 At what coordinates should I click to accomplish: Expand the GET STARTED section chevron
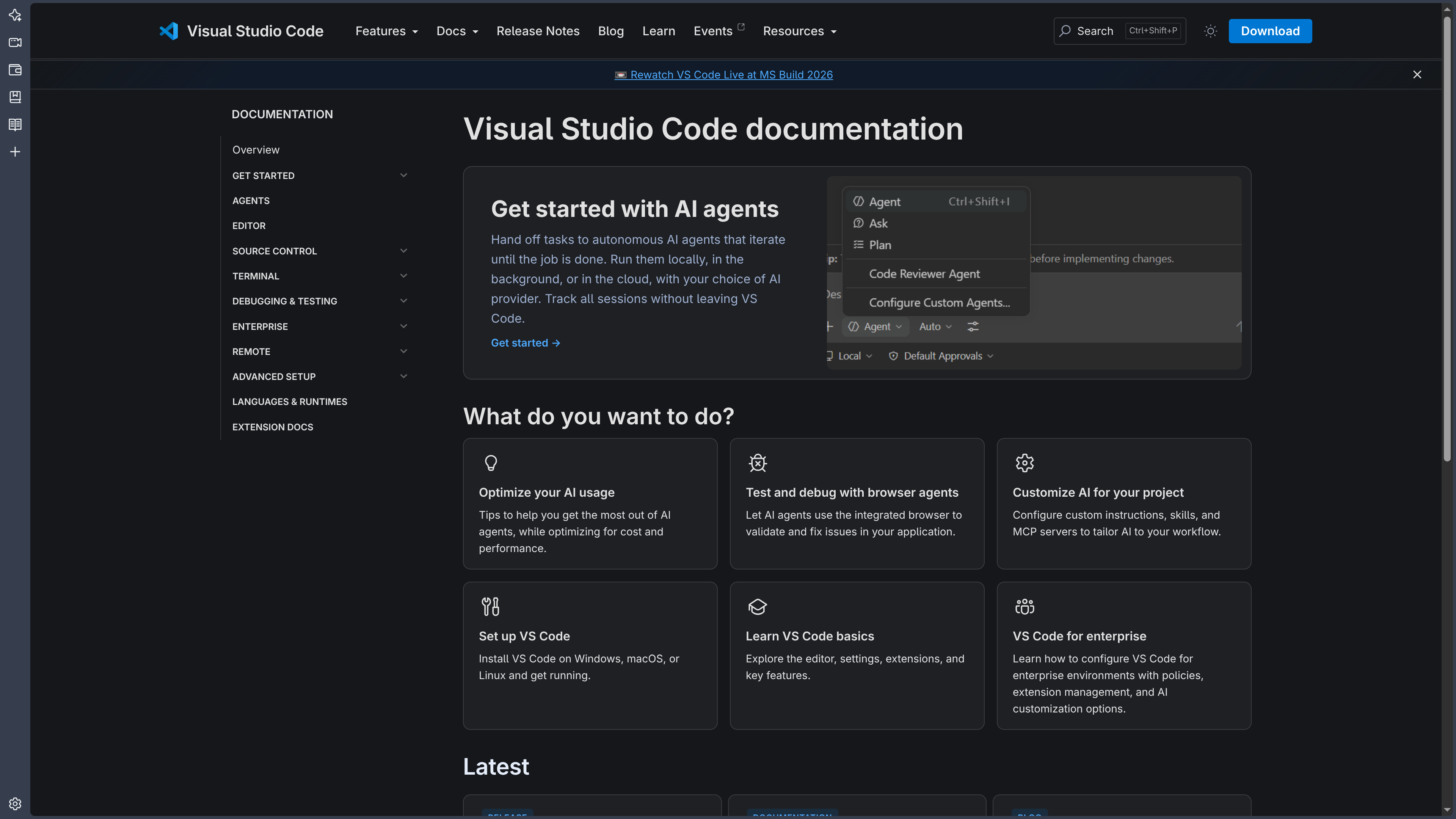point(403,175)
